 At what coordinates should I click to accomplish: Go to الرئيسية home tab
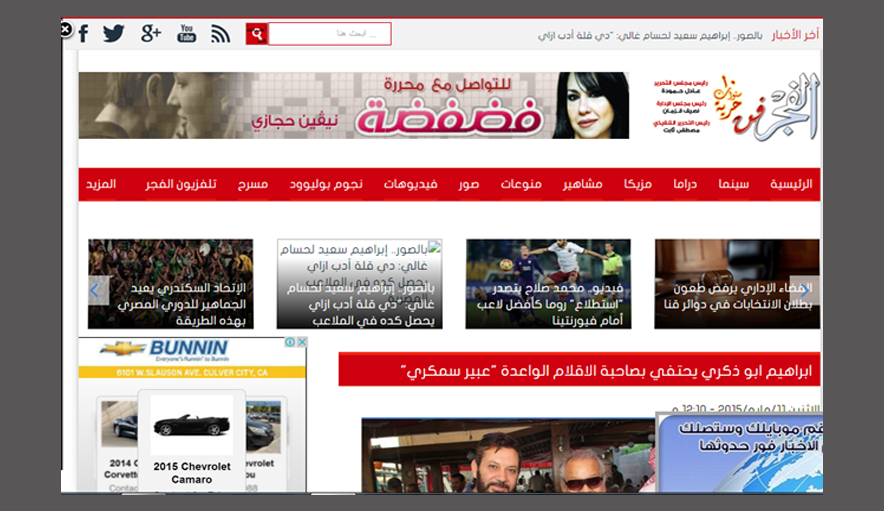pos(790,185)
